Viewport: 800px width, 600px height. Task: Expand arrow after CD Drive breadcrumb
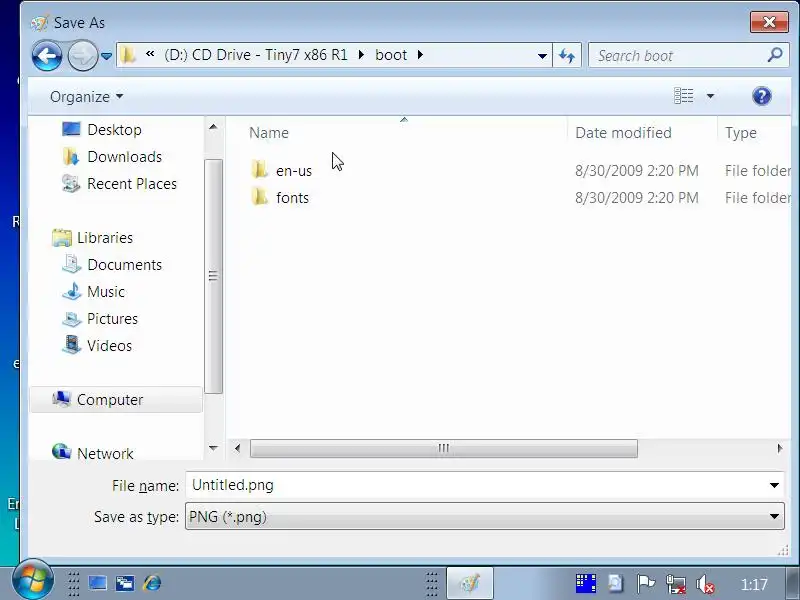click(361, 55)
